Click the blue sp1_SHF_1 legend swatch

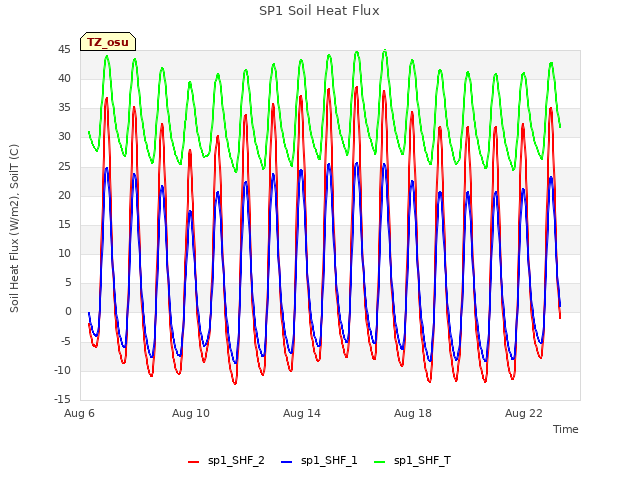pos(287,462)
